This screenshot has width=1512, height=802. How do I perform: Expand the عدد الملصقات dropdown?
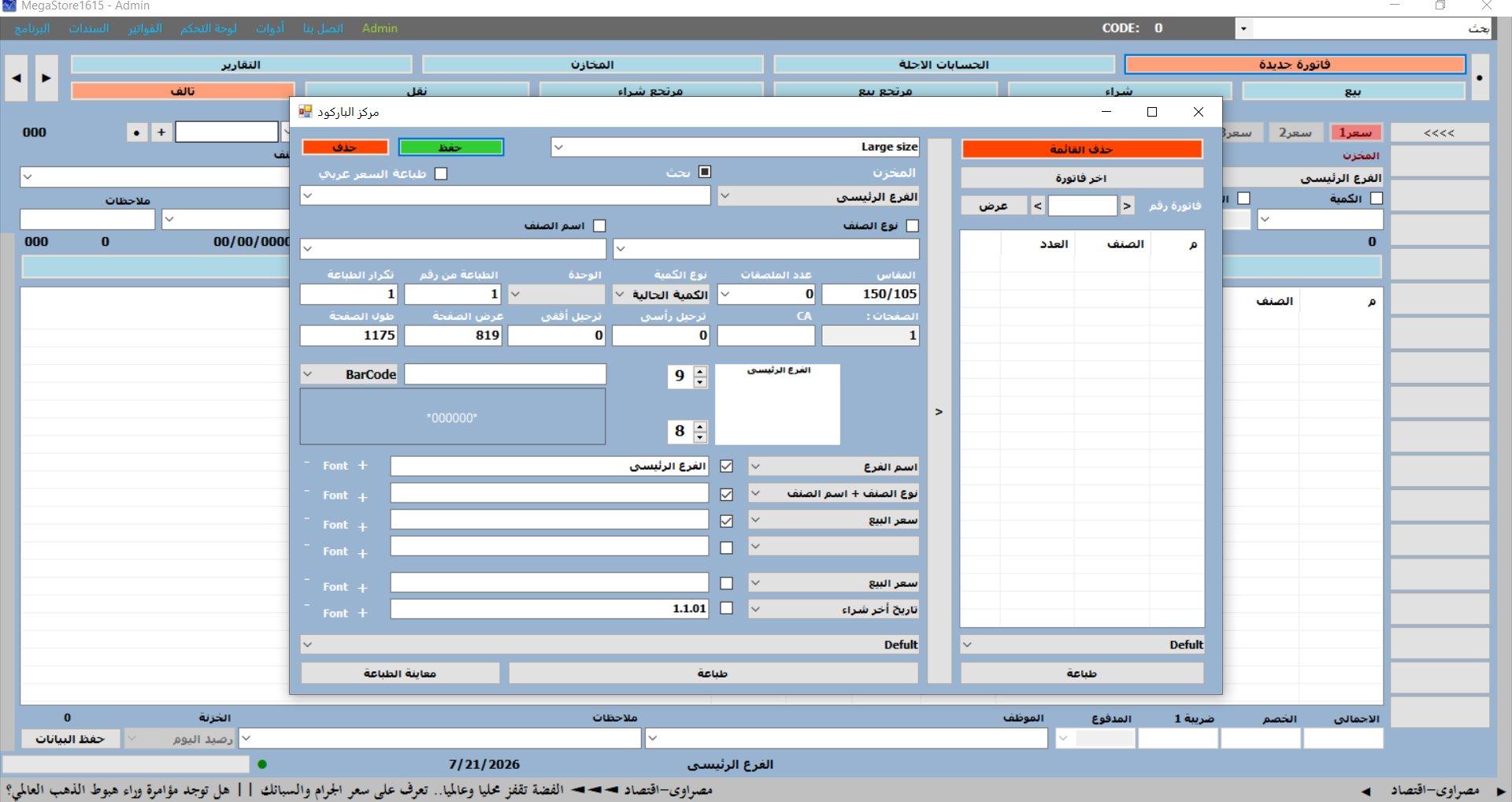725,295
